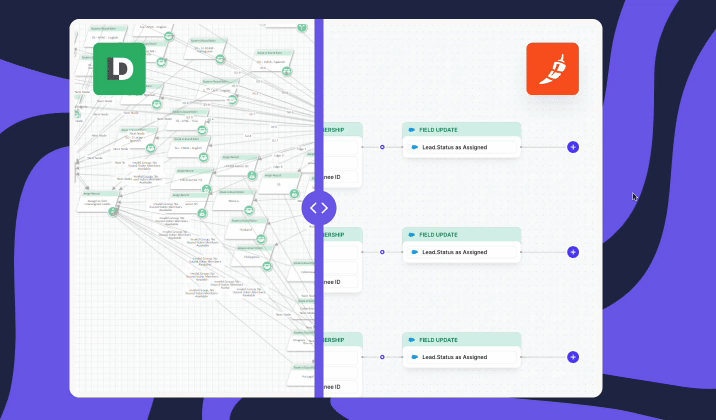Select the Philippines round robin node
Image resolution: width=716 pixels, height=420 pixels.
(253, 256)
